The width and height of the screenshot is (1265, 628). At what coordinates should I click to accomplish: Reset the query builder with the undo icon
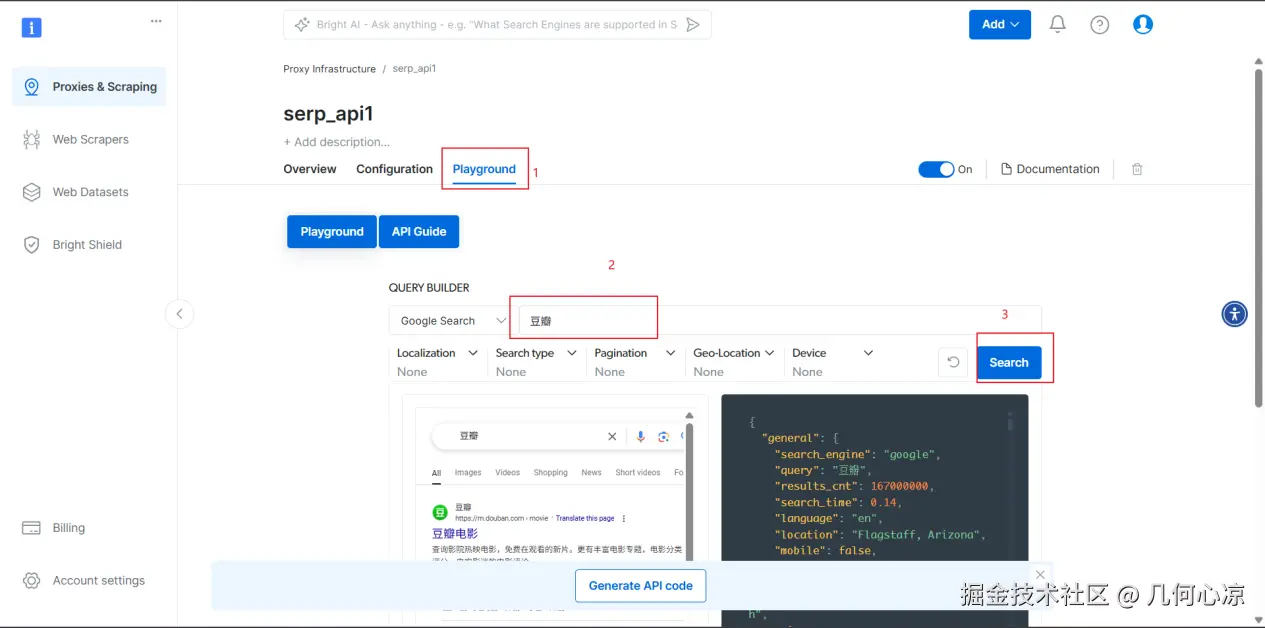coord(954,362)
